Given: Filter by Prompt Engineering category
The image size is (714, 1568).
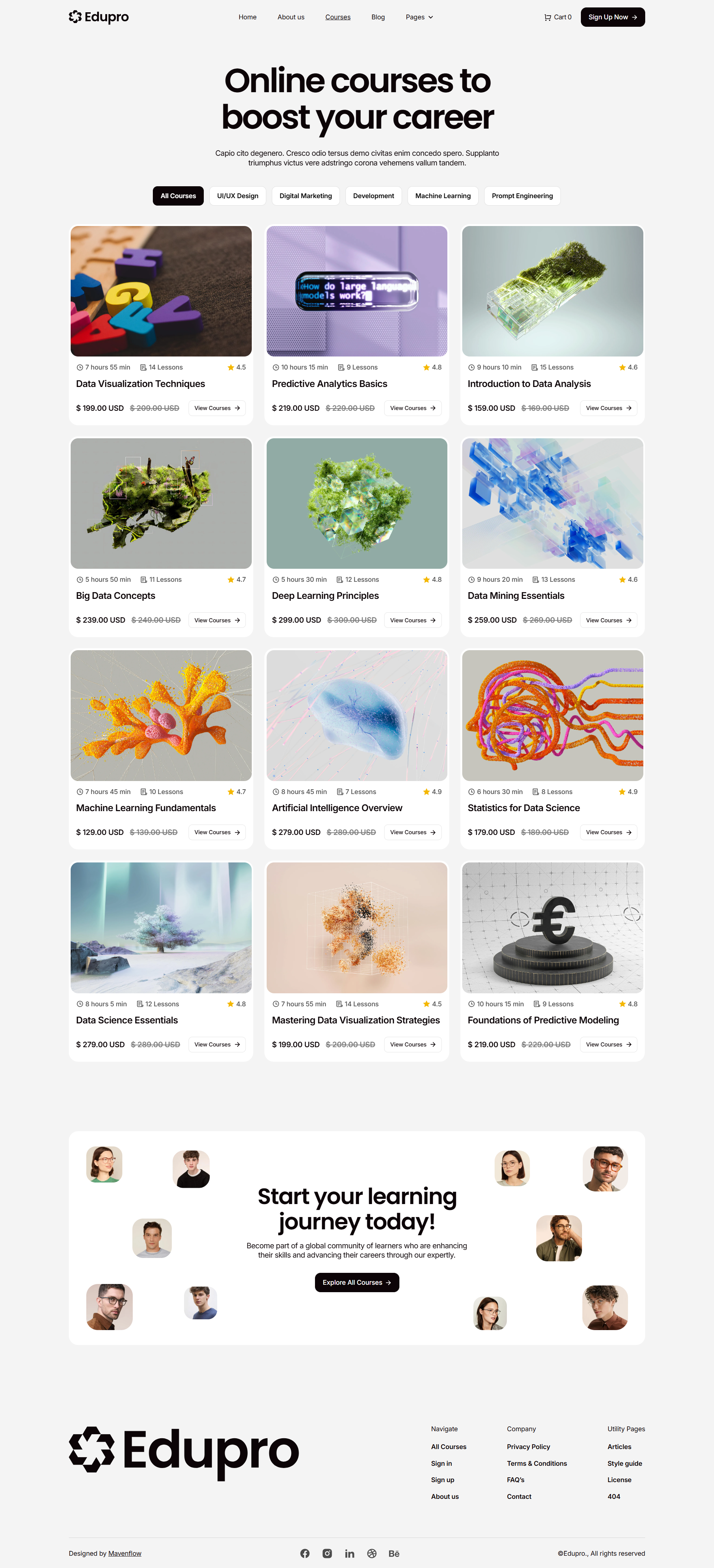Looking at the screenshot, I should coord(522,196).
